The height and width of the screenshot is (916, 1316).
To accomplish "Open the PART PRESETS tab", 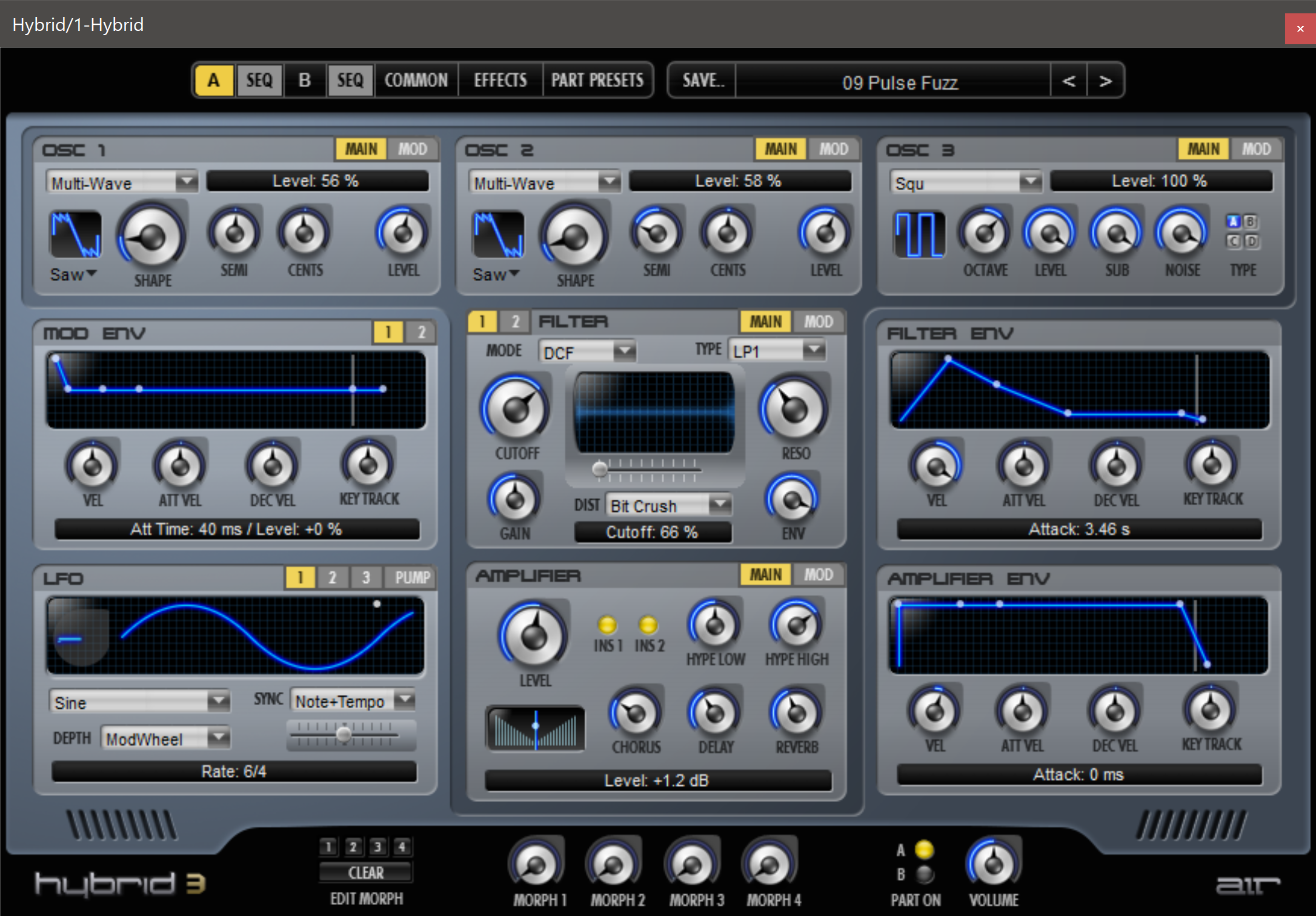I will point(597,80).
